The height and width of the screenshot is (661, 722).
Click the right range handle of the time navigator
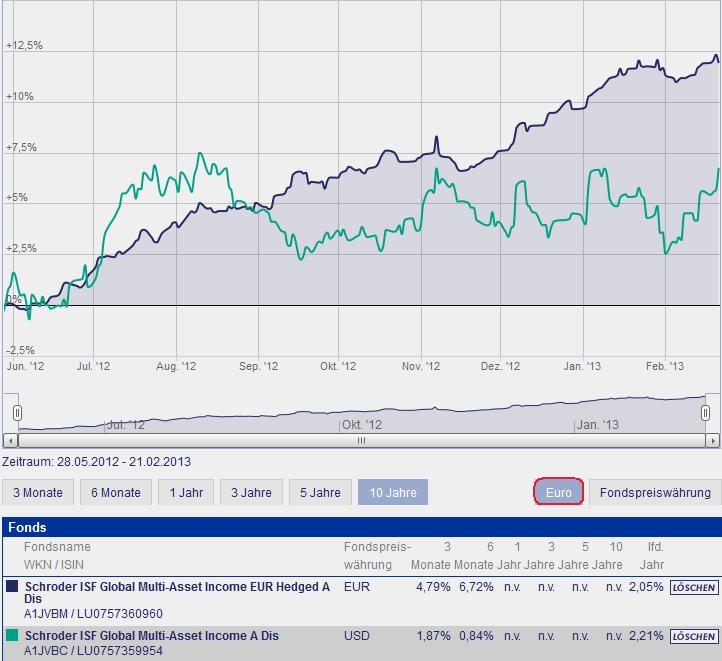pos(705,413)
